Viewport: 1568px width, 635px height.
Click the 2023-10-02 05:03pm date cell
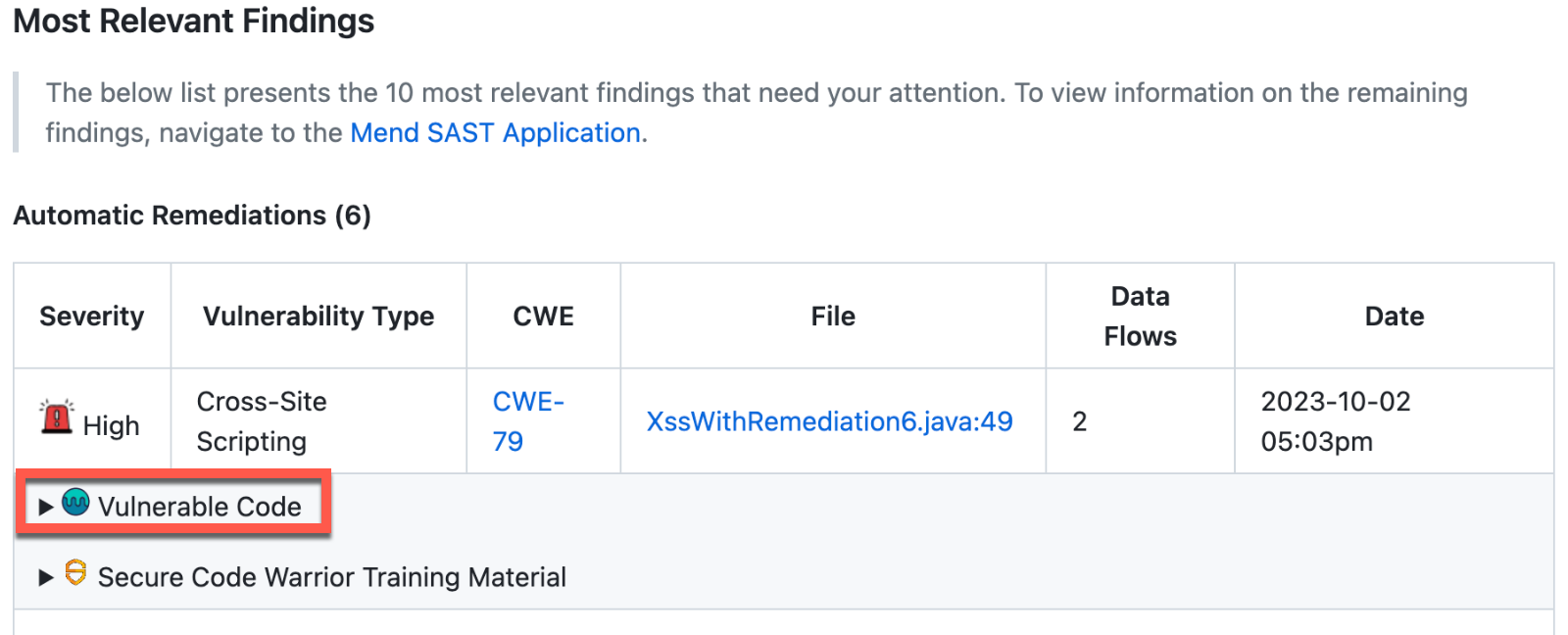(1335, 421)
